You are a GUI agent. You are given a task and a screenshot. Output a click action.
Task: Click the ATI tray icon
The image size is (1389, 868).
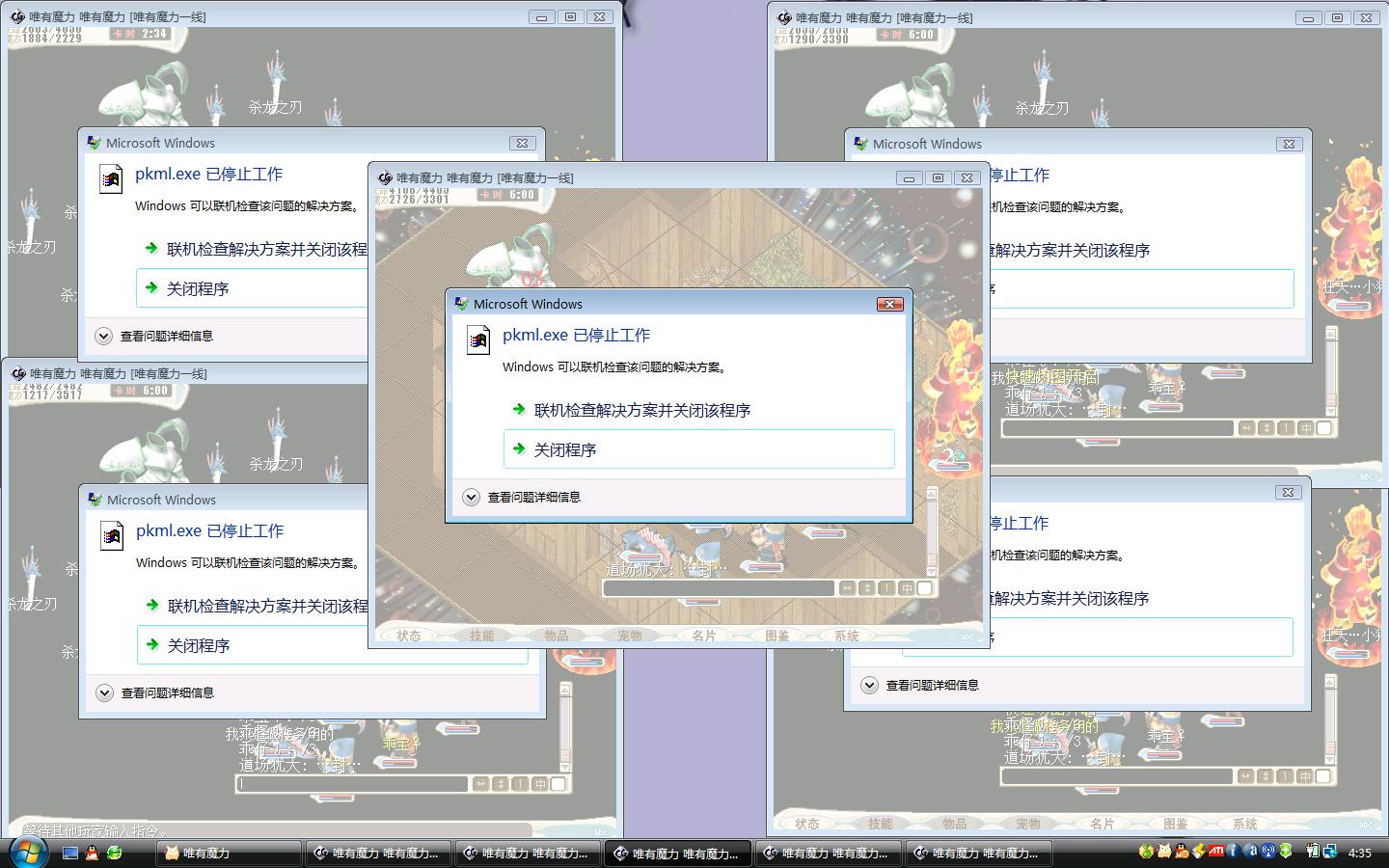coord(1216,852)
